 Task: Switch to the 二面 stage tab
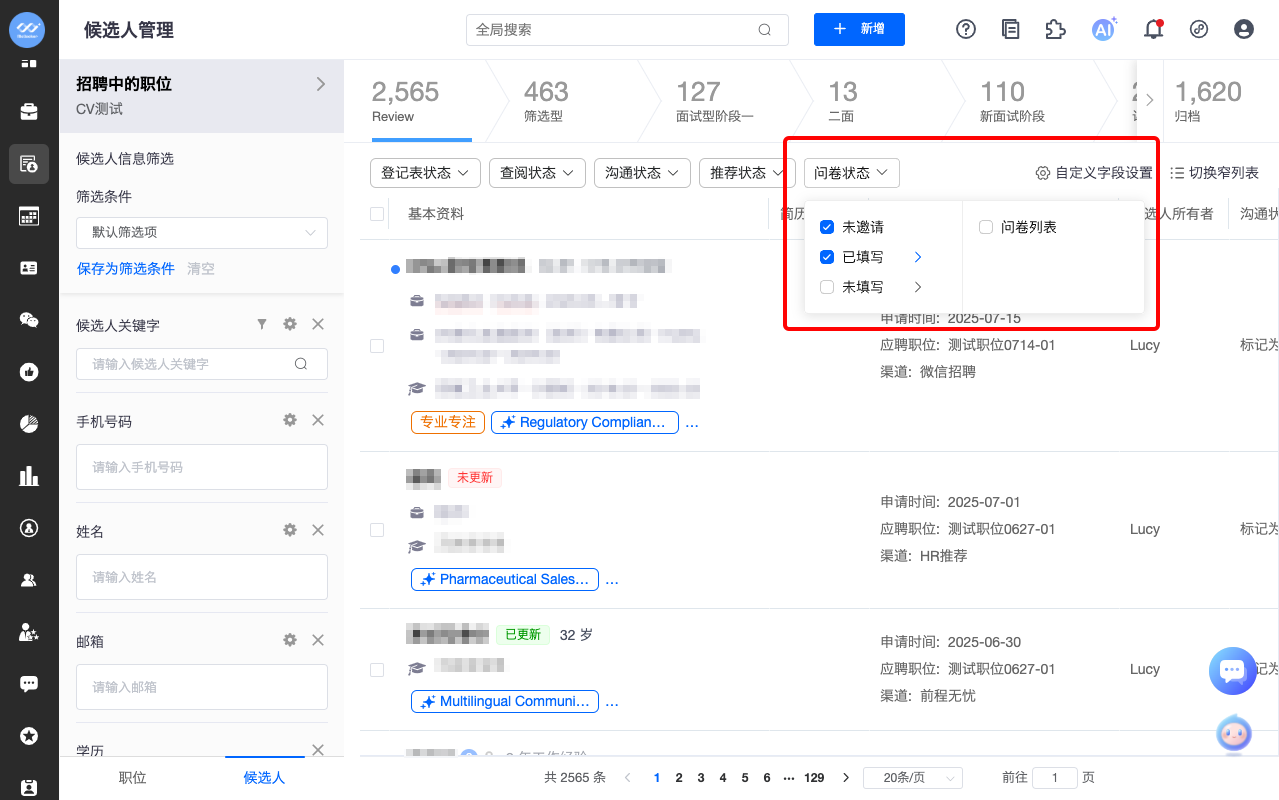click(x=842, y=100)
